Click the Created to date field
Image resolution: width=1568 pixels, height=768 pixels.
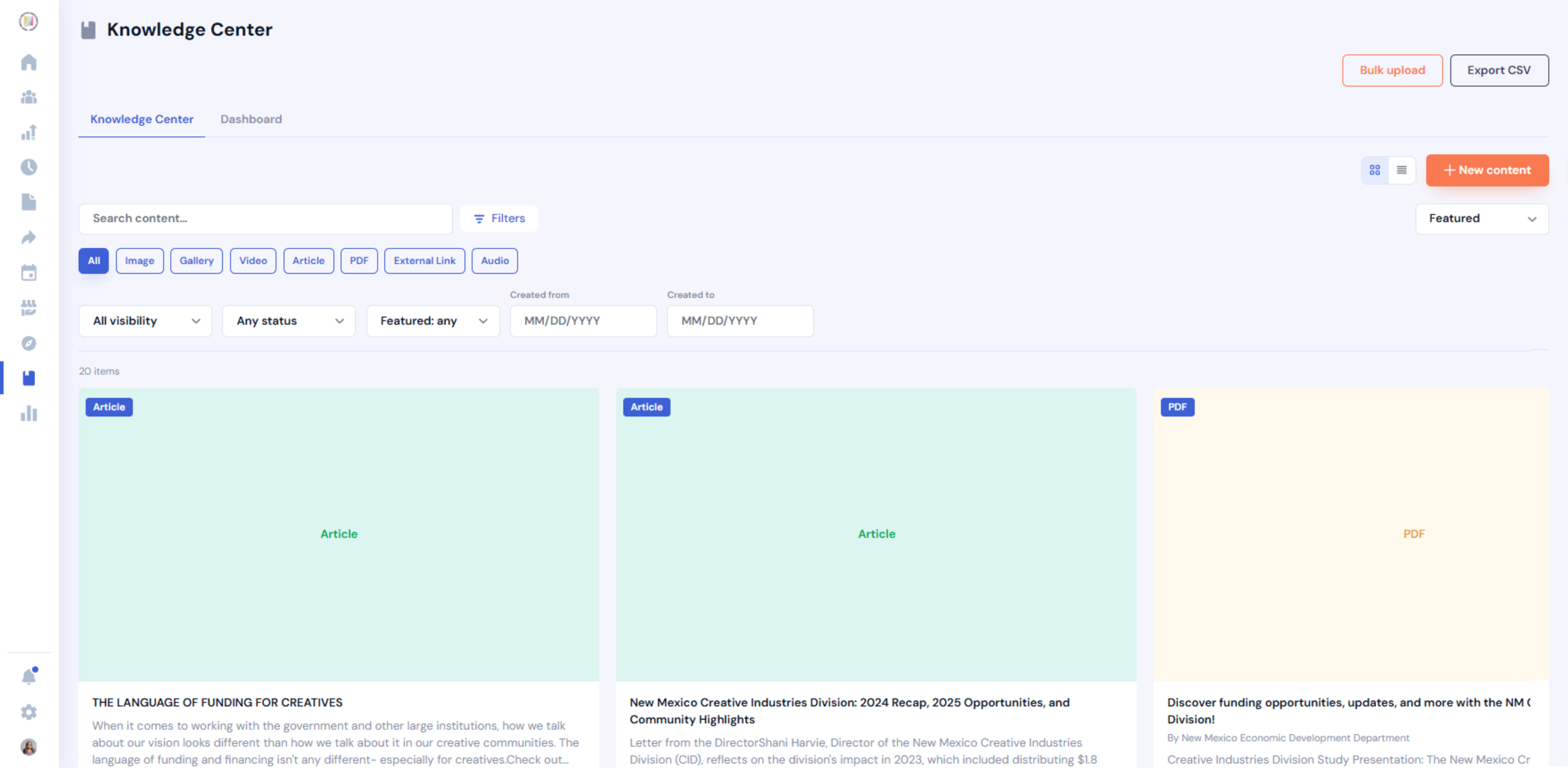point(740,321)
